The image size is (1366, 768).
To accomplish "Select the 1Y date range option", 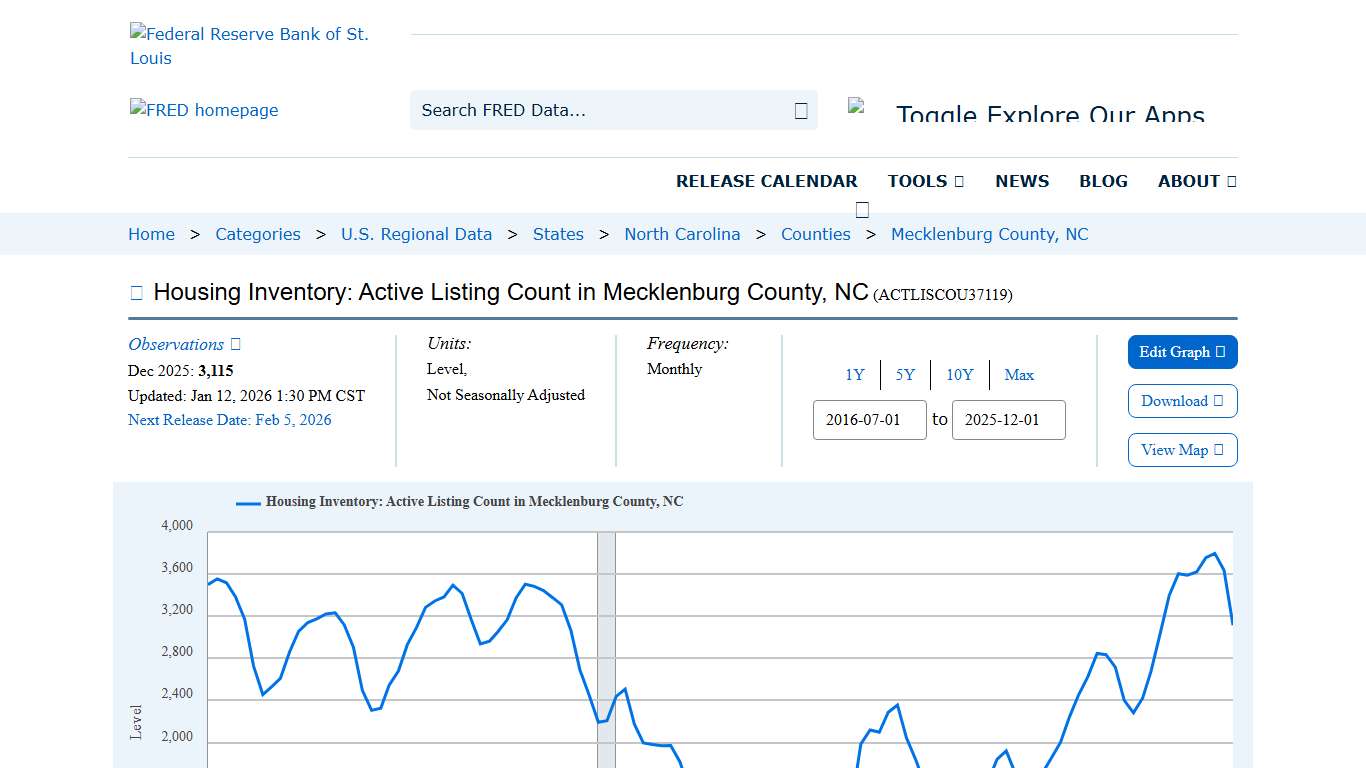I will pos(855,375).
